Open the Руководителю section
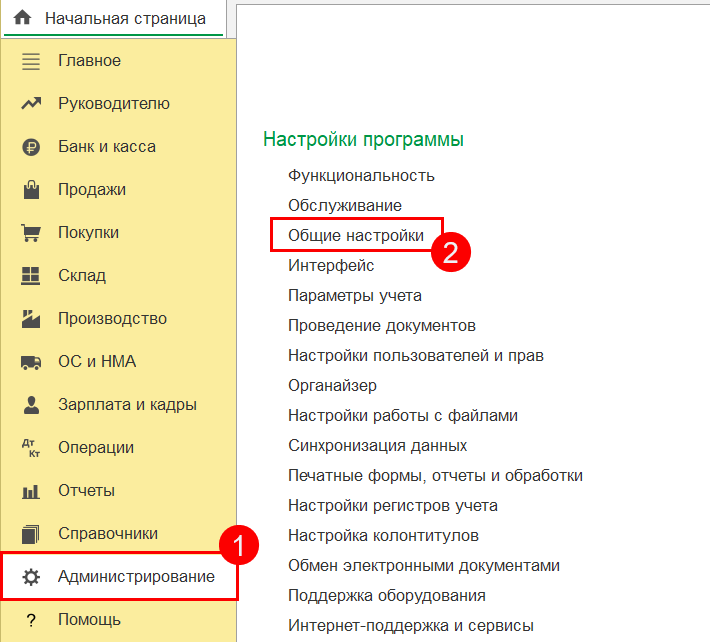Viewport: 710px width, 642px height. click(x=114, y=104)
